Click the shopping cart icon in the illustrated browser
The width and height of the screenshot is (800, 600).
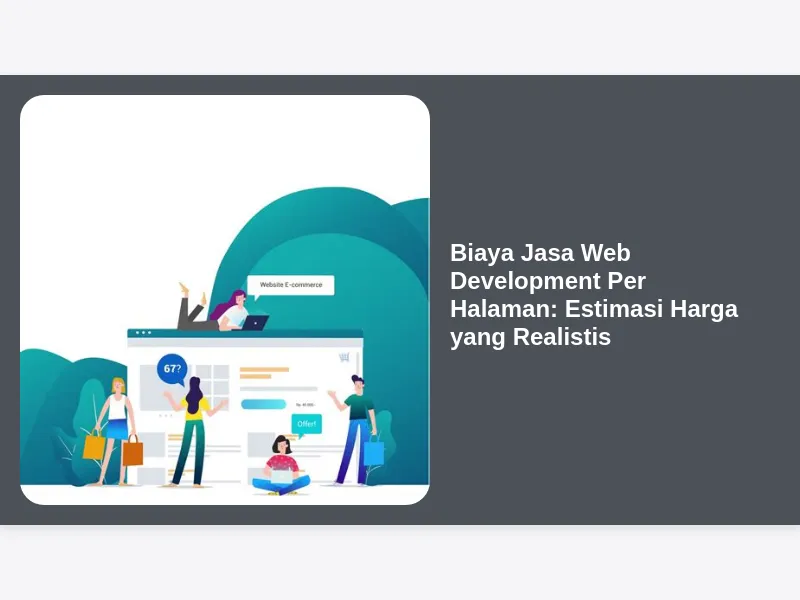pyautogui.click(x=345, y=357)
